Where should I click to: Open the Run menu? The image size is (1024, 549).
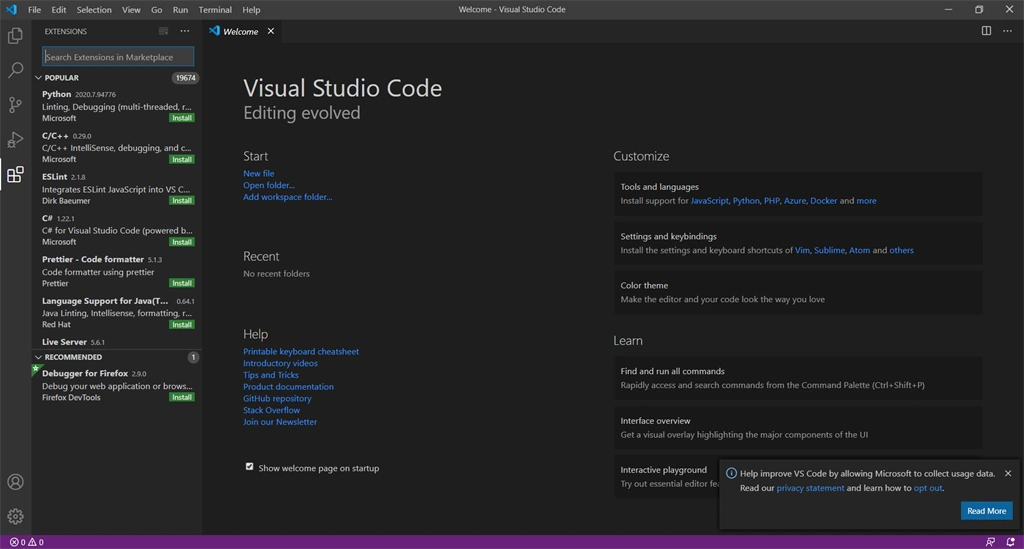coord(180,10)
